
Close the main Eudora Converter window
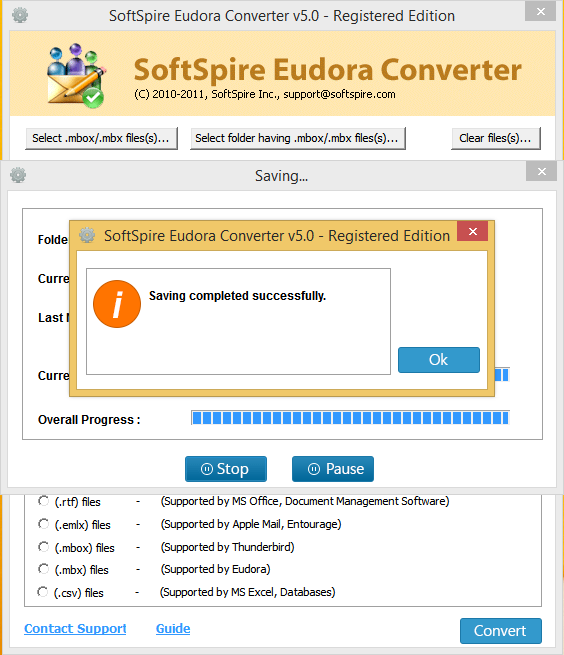click(x=541, y=11)
